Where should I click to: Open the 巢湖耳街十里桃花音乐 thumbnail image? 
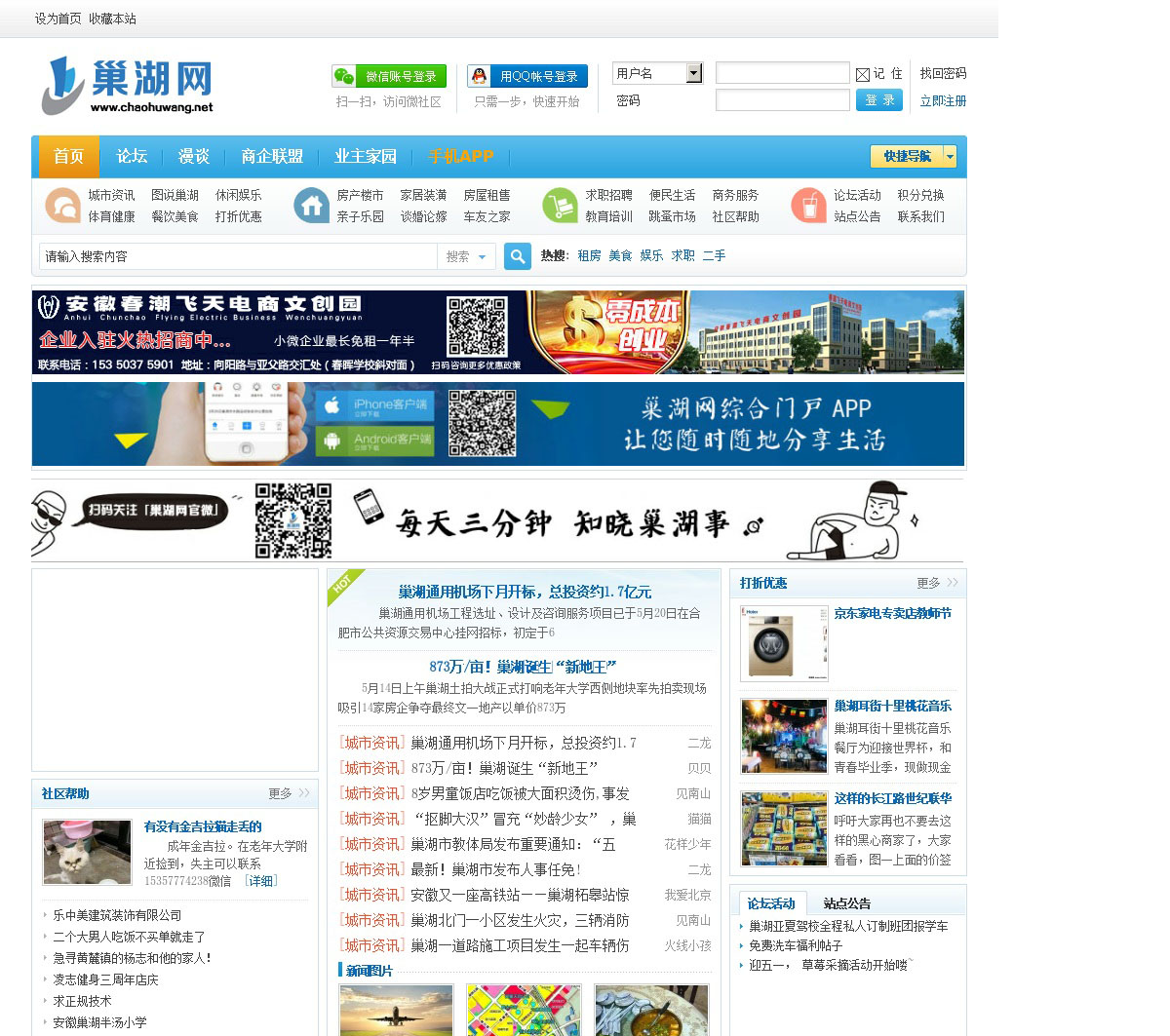[x=784, y=736]
